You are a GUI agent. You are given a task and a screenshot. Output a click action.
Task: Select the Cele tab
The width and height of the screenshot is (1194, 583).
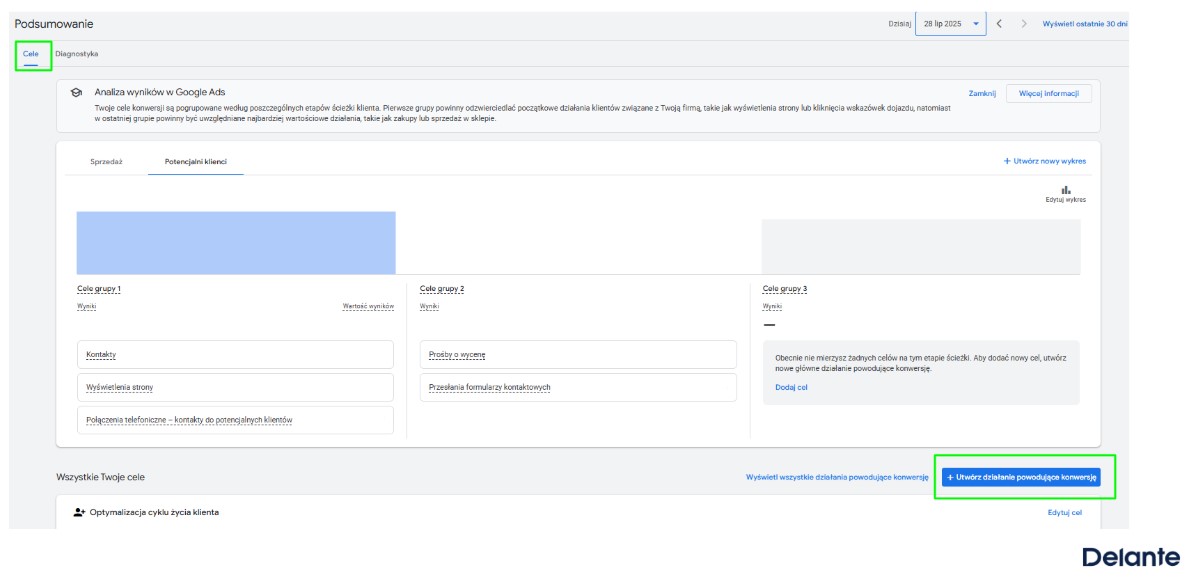tap(31, 54)
